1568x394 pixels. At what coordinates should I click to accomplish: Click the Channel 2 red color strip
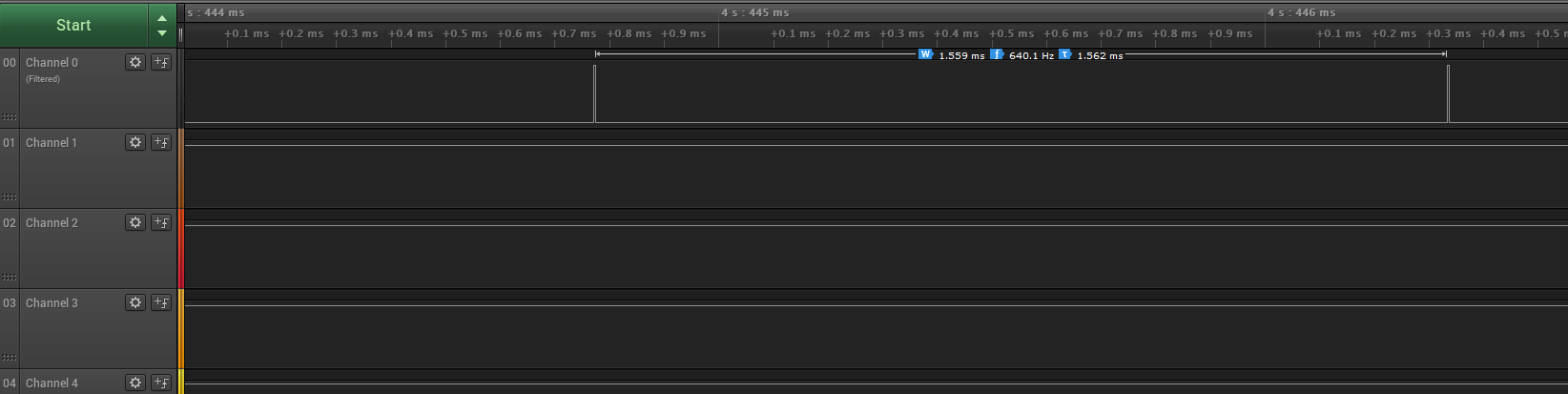coord(180,249)
